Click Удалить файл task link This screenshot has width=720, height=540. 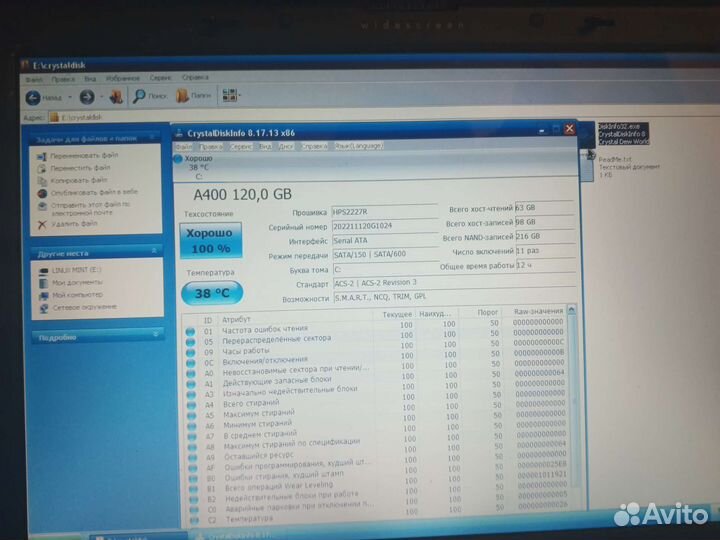74,224
